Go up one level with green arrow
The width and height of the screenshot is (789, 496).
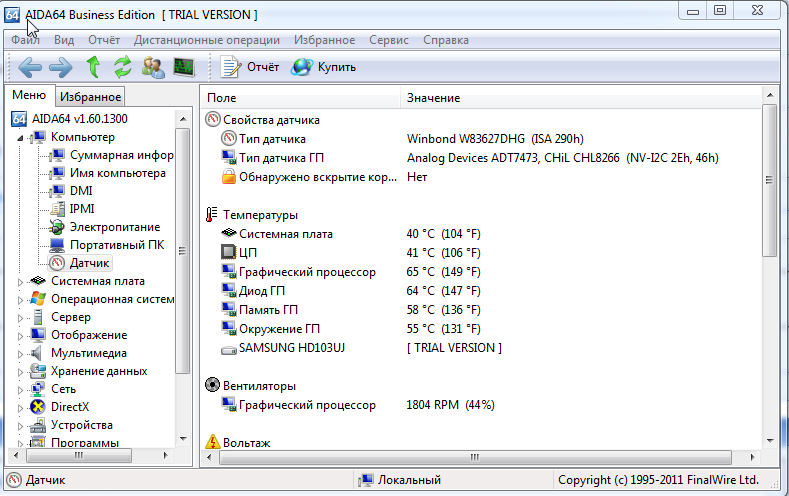tap(93, 67)
